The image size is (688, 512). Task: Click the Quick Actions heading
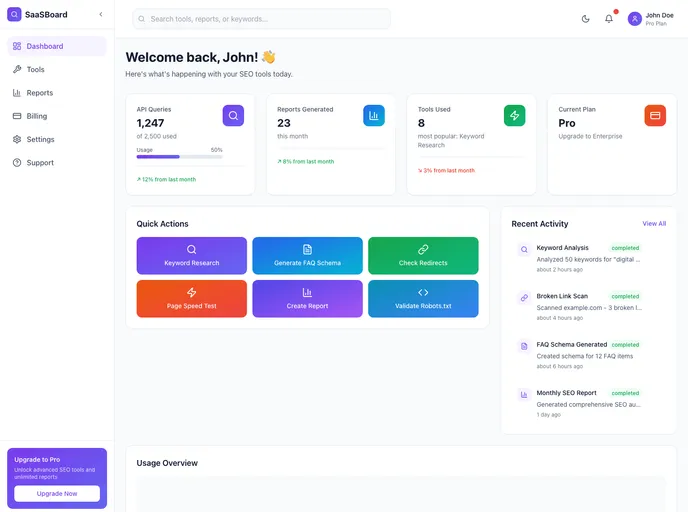click(x=162, y=224)
